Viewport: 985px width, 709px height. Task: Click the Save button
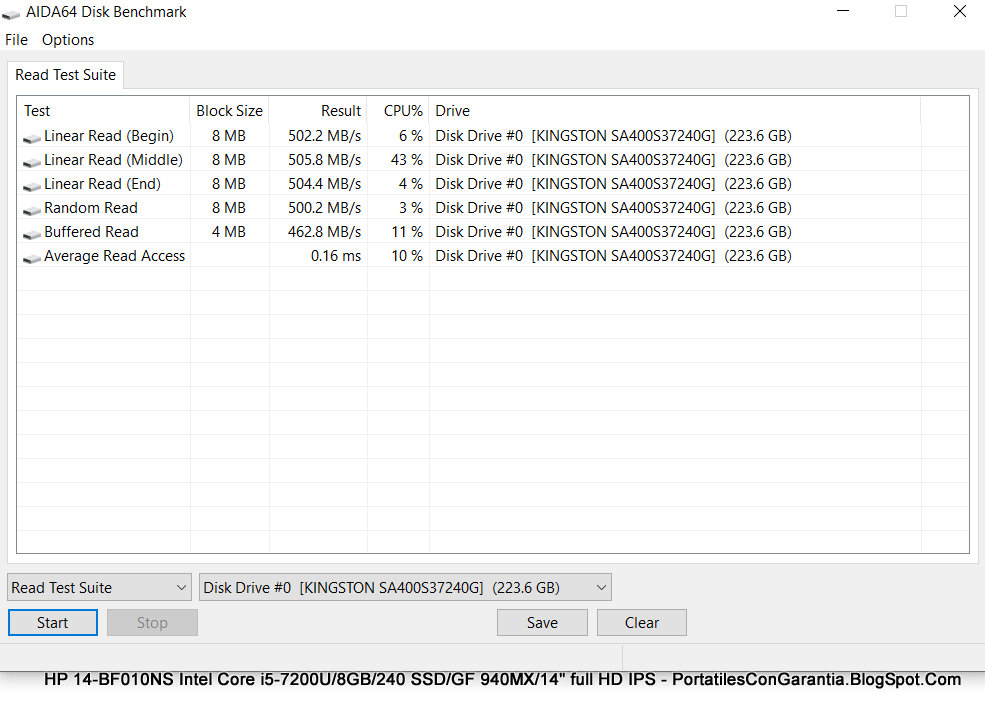pyautogui.click(x=542, y=622)
